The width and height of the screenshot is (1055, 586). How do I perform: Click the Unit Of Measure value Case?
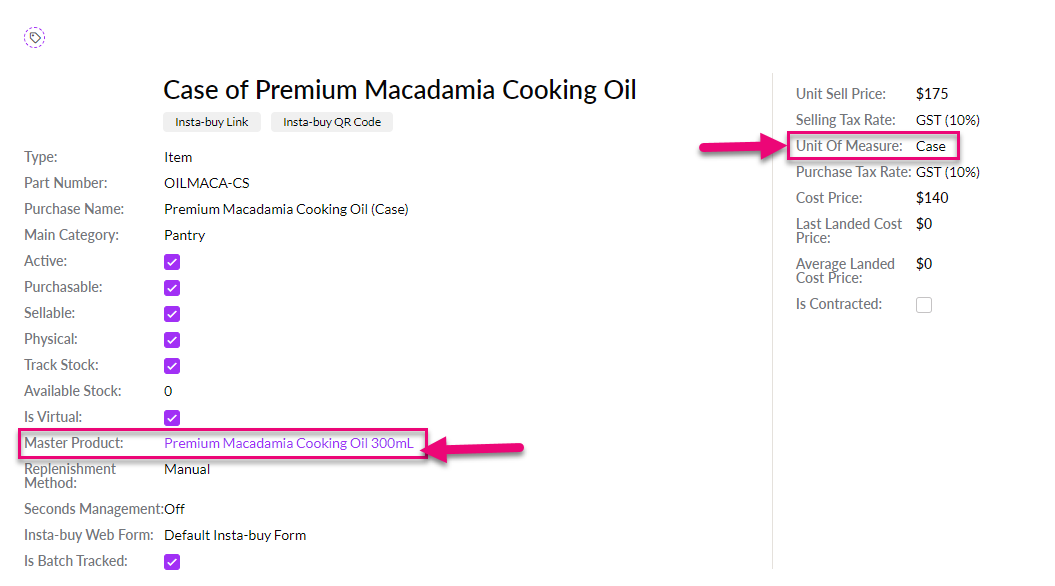930,146
